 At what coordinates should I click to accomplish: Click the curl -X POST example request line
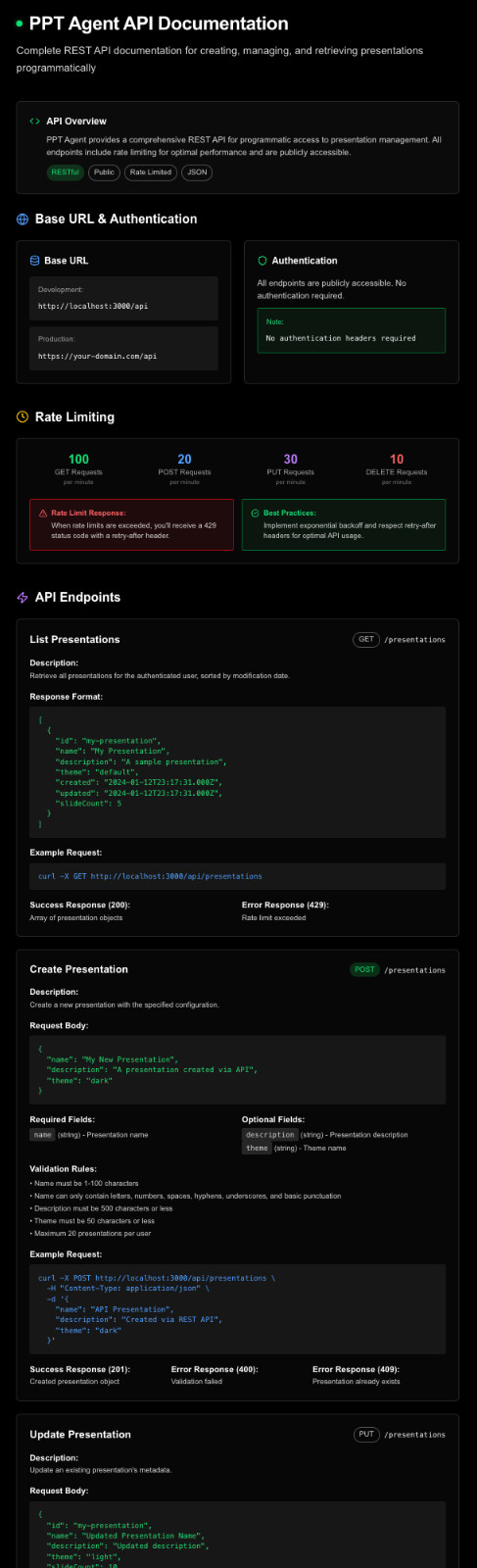[x=157, y=1279]
